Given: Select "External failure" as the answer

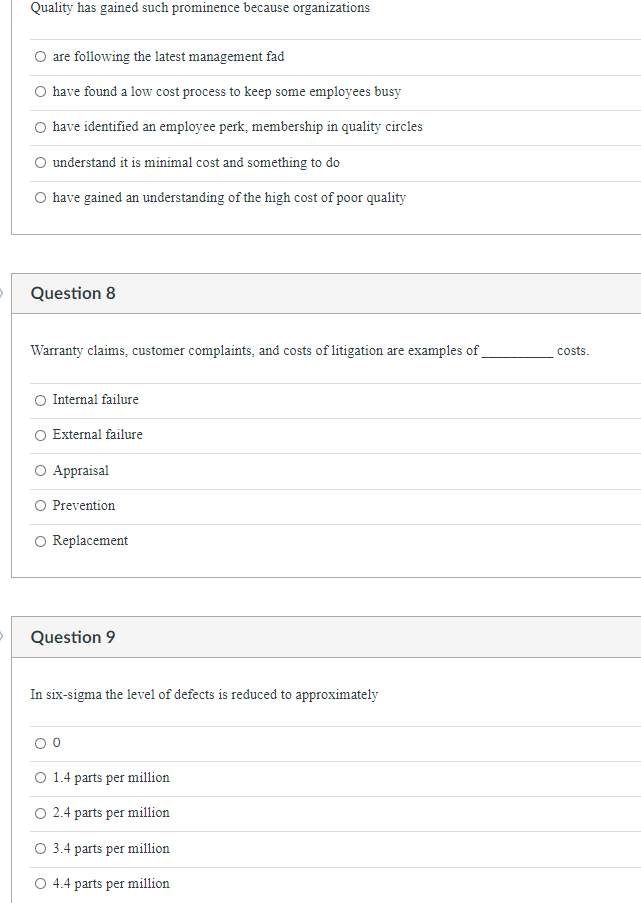Looking at the screenshot, I should [x=40, y=434].
